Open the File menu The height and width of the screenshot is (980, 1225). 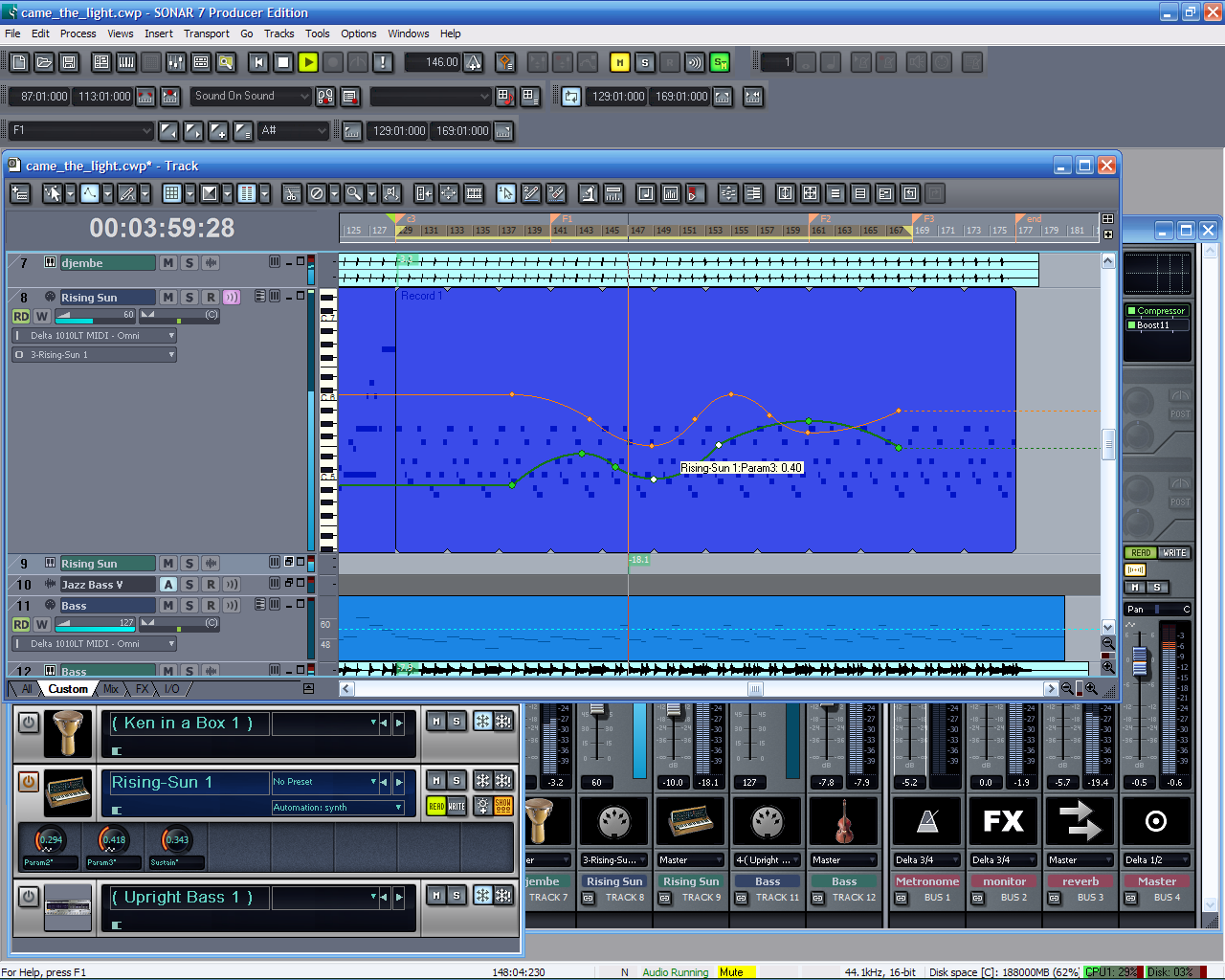[12, 33]
